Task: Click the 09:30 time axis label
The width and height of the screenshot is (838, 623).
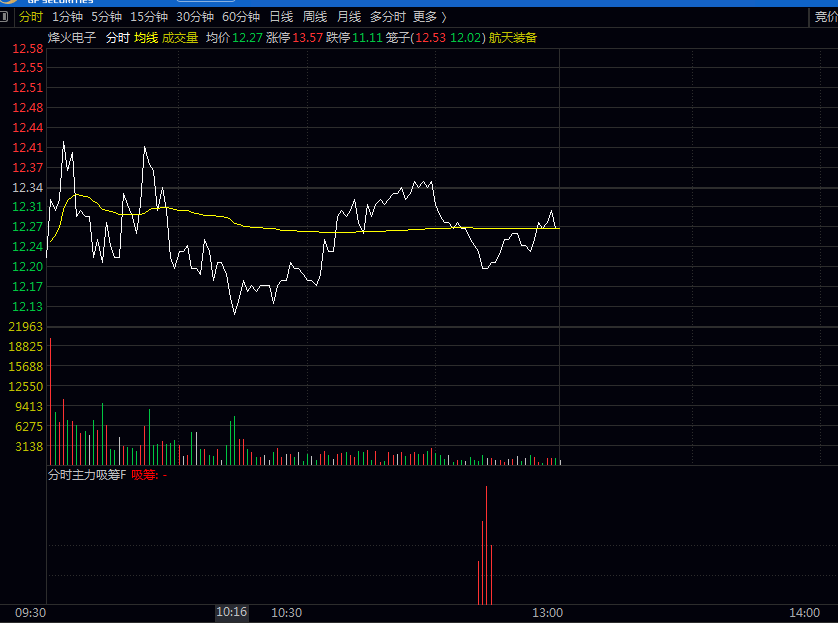Action: coord(30,613)
